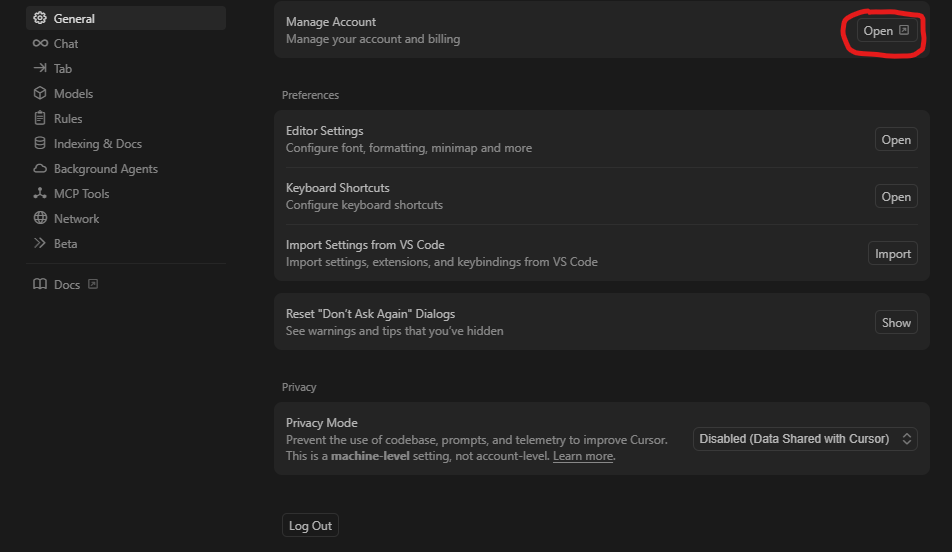Click the Docs book icon

coord(40,284)
